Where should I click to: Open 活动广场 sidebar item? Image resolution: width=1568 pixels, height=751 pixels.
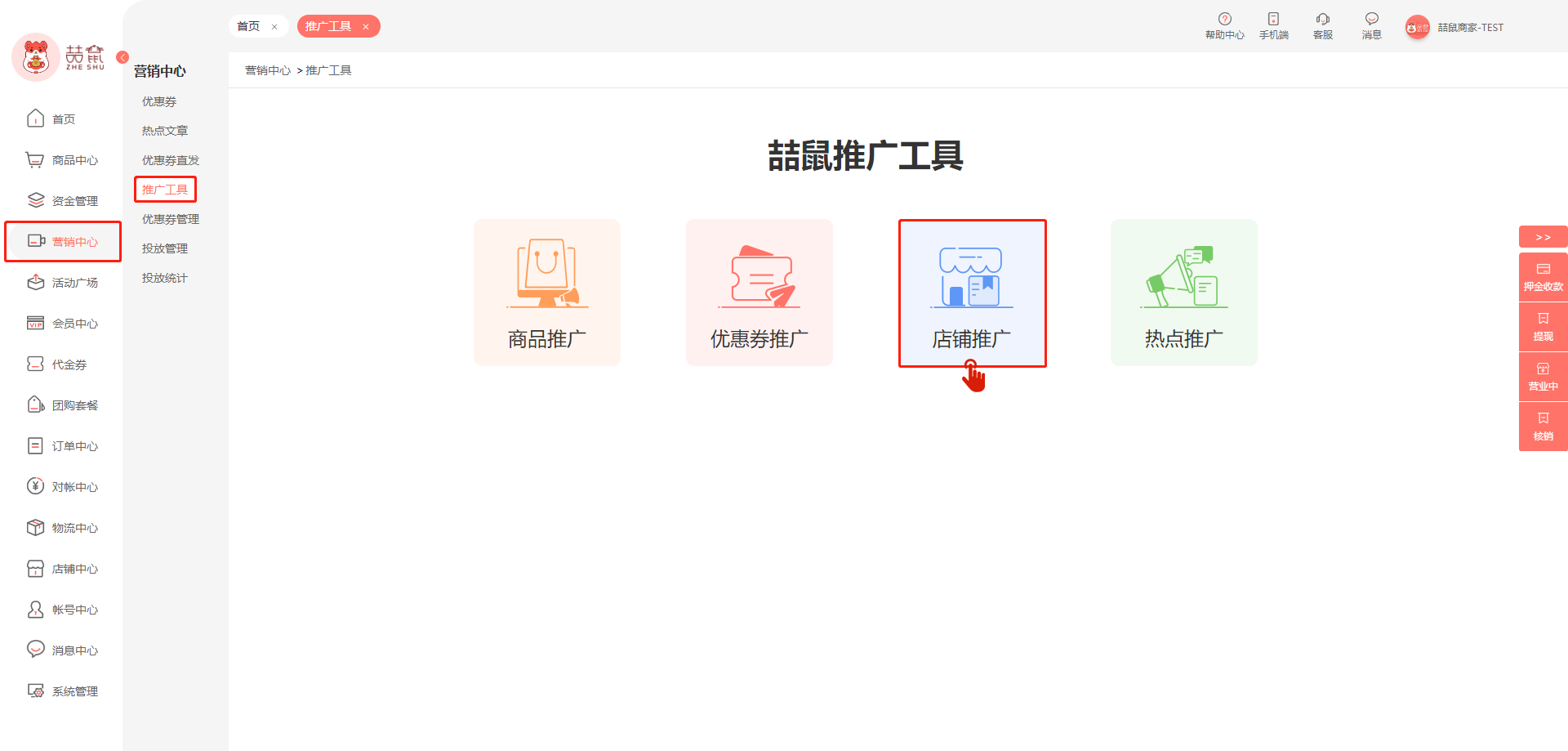63,283
